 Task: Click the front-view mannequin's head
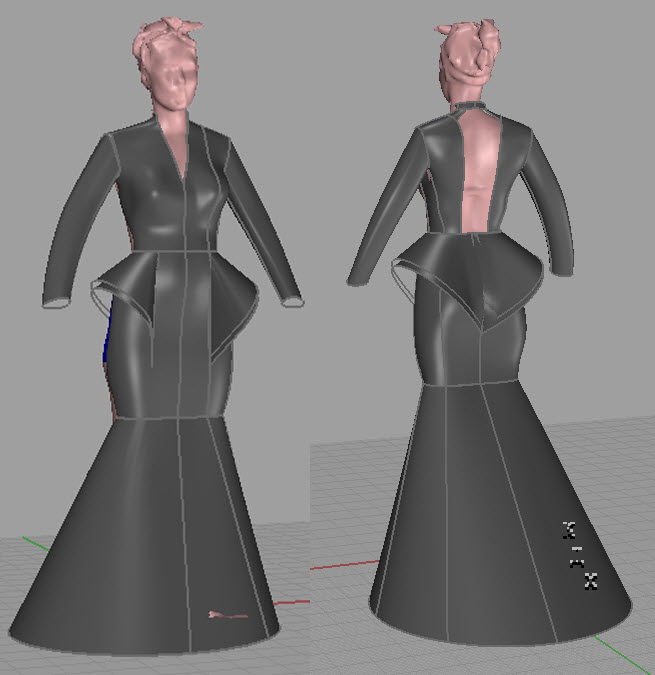click(x=168, y=62)
